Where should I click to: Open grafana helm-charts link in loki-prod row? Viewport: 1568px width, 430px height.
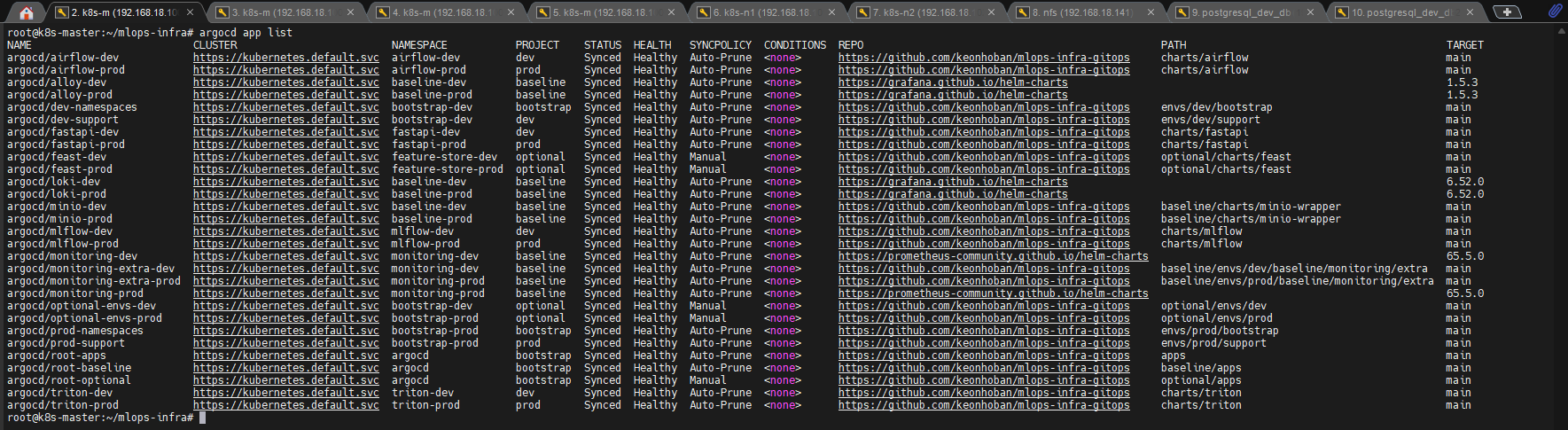(x=953, y=194)
